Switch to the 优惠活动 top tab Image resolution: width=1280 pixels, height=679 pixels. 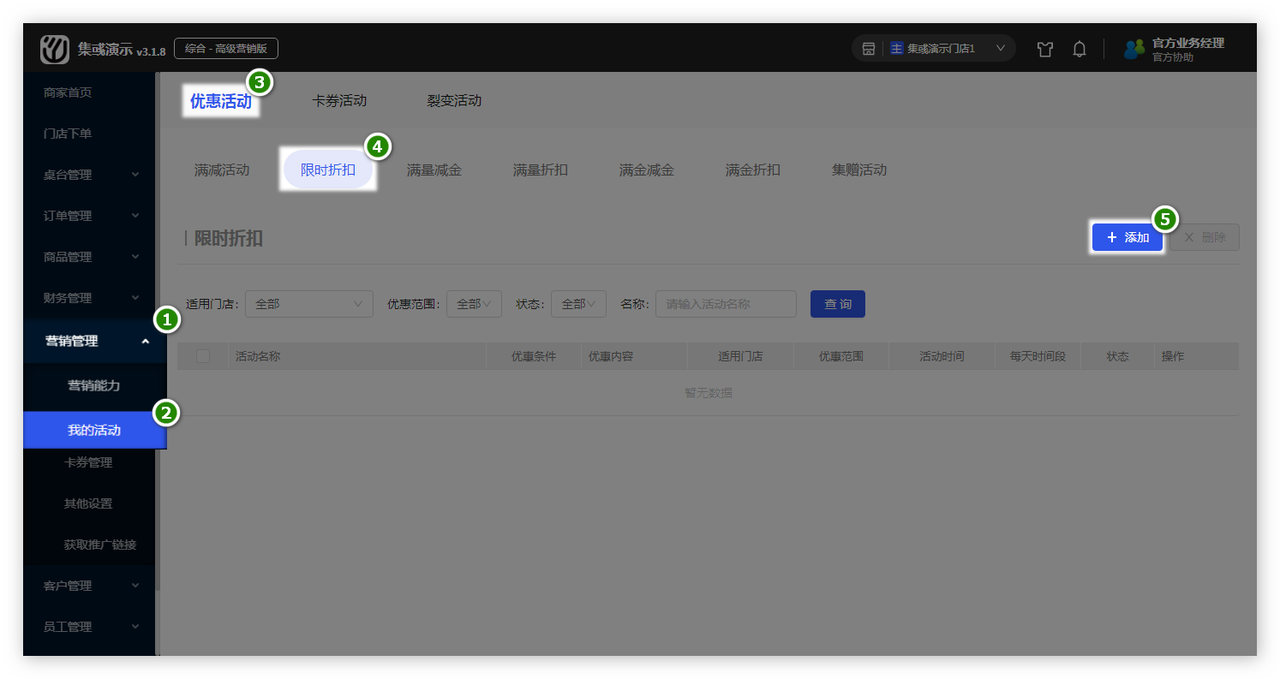(x=221, y=100)
